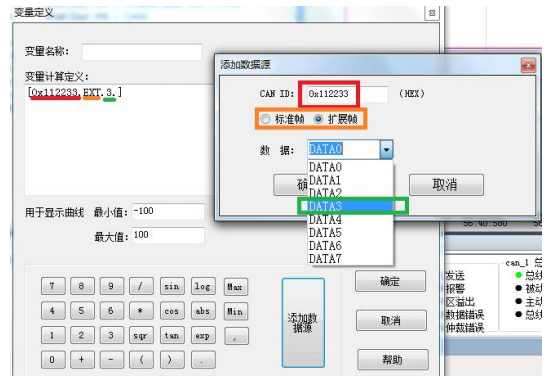Choose DATA4 from the dropdown list
550x379 pixels.
tap(350, 220)
